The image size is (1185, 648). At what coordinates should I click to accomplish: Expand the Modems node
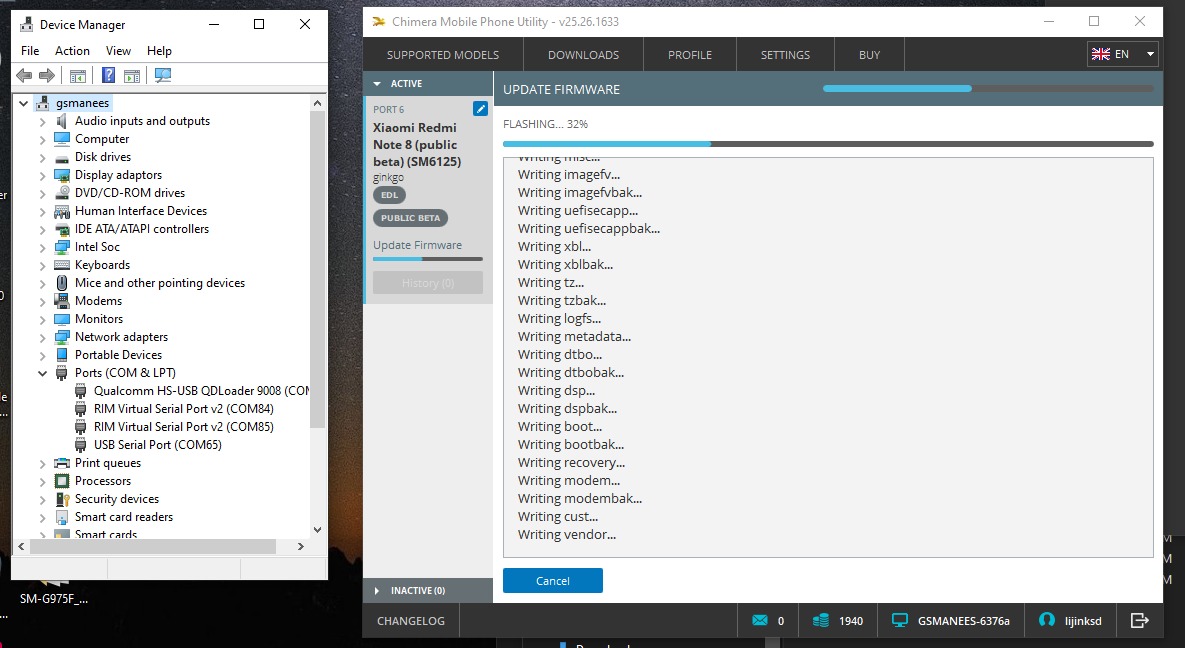point(42,301)
